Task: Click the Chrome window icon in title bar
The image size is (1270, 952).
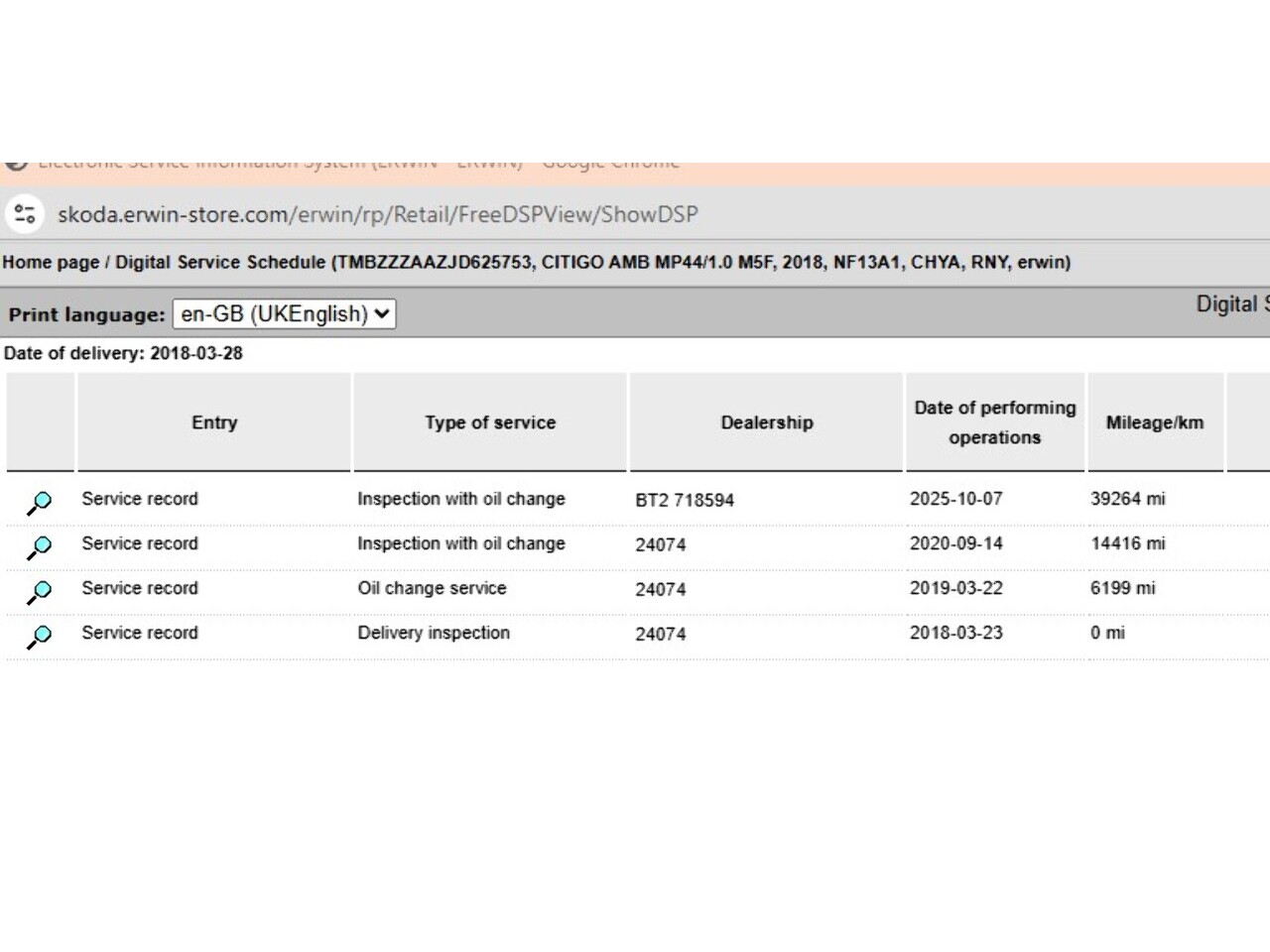Action: [15, 165]
